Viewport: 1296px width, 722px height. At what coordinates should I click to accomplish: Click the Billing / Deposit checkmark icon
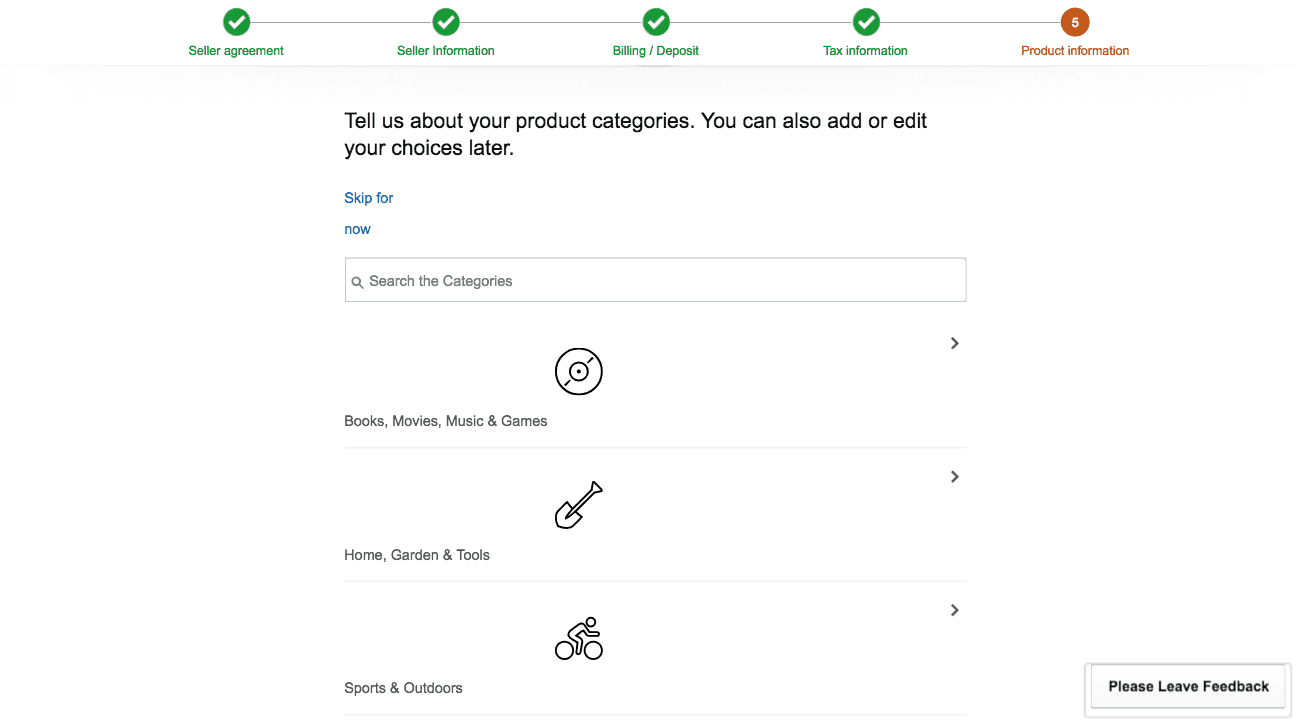[656, 22]
